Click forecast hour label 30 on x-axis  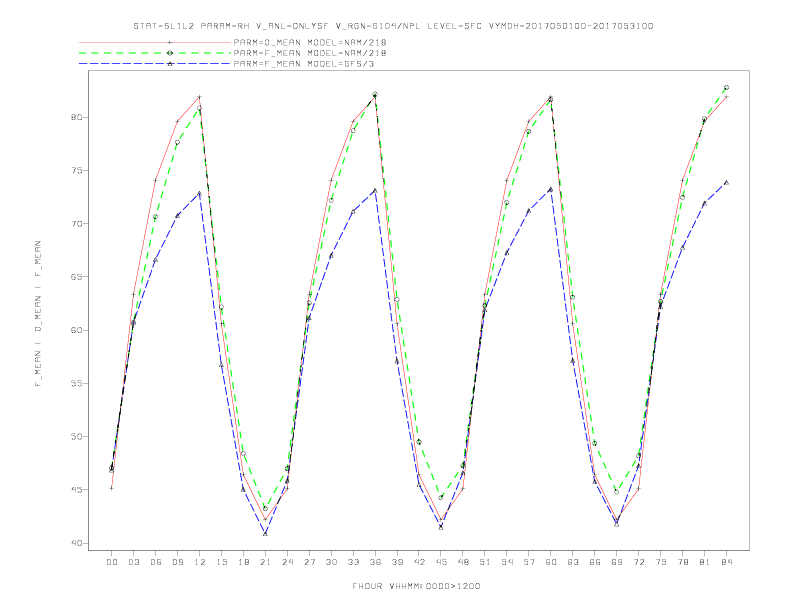coord(331,562)
